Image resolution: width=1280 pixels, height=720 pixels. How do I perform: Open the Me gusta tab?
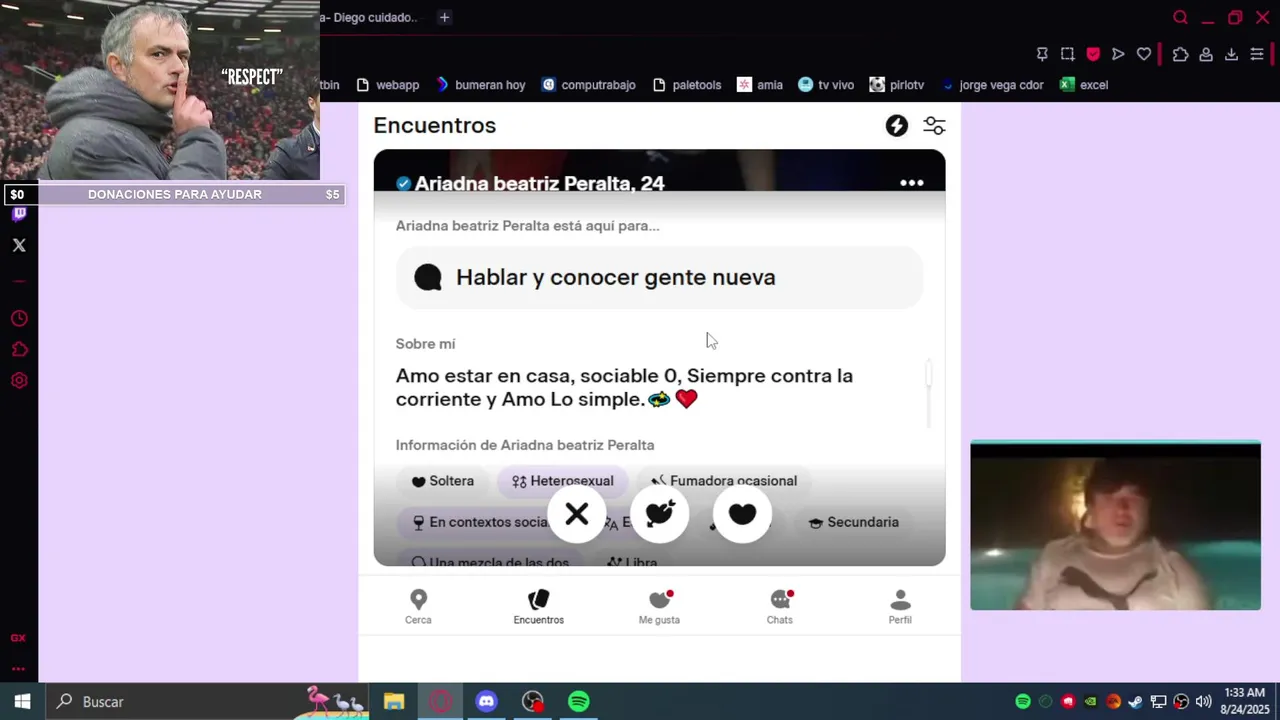[x=659, y=607]
